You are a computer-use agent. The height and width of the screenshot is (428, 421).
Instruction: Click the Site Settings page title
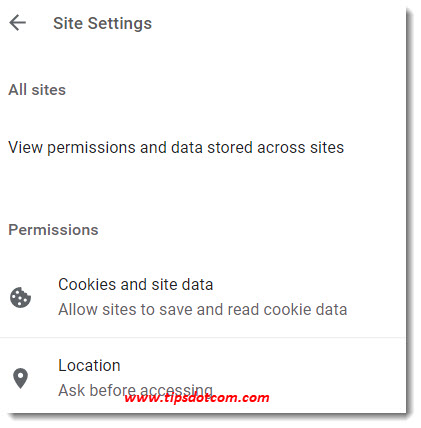click(102, 24)
